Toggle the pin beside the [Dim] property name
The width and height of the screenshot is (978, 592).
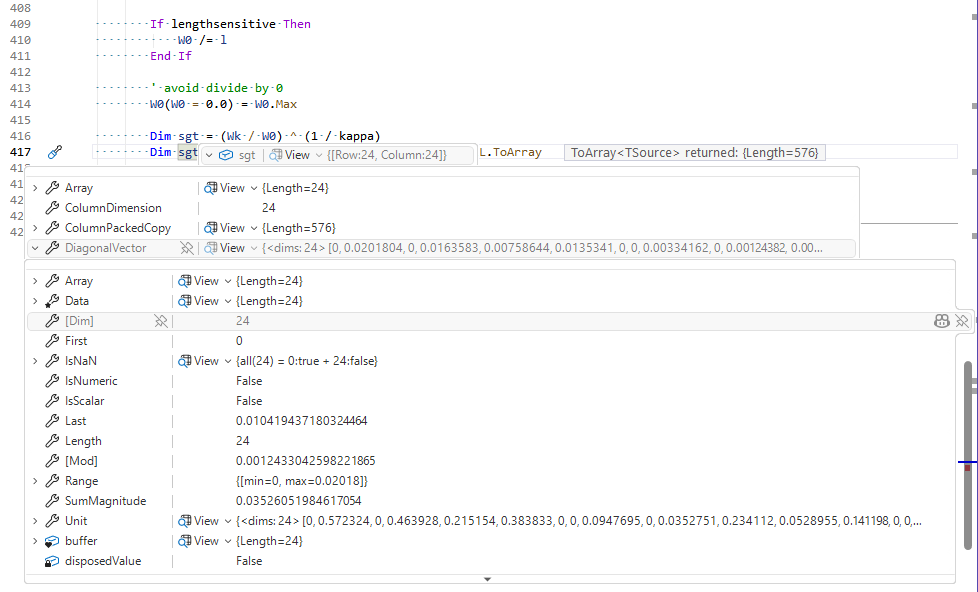tap(160, 321)
